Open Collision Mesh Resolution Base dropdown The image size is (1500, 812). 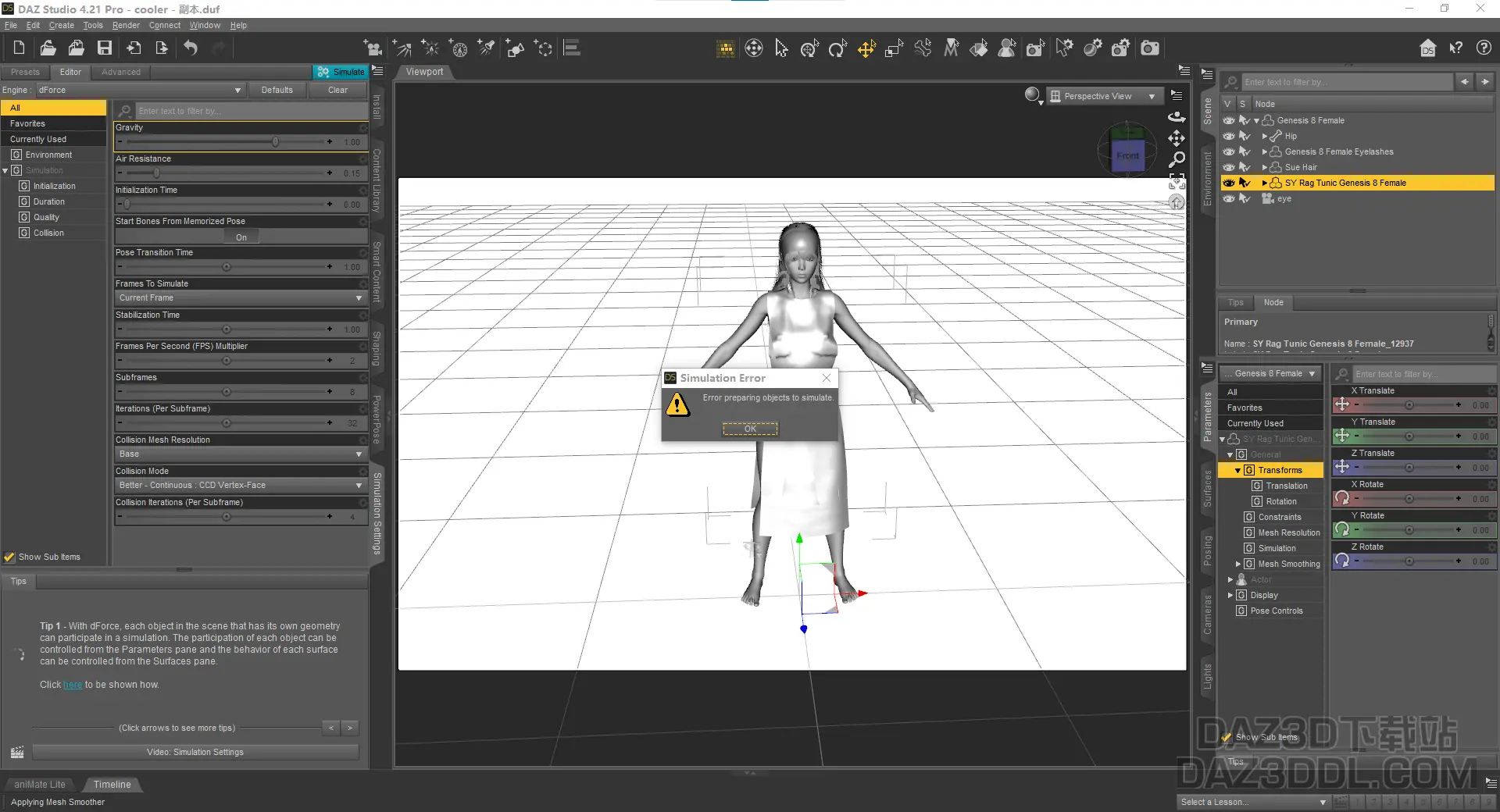point(241,454)
